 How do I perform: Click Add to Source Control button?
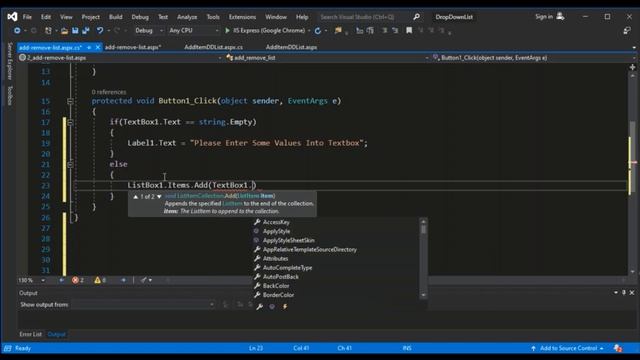pyautogui.click(x=568, y=348)
